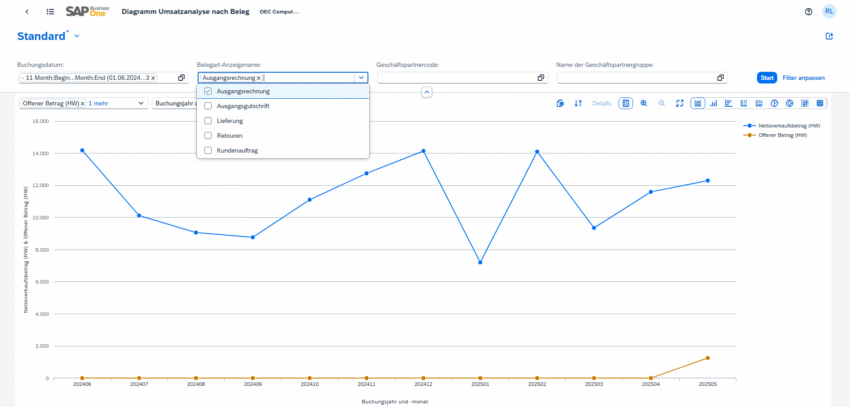
Task: Open the help question mark icon
Action: tap(808, 11)
